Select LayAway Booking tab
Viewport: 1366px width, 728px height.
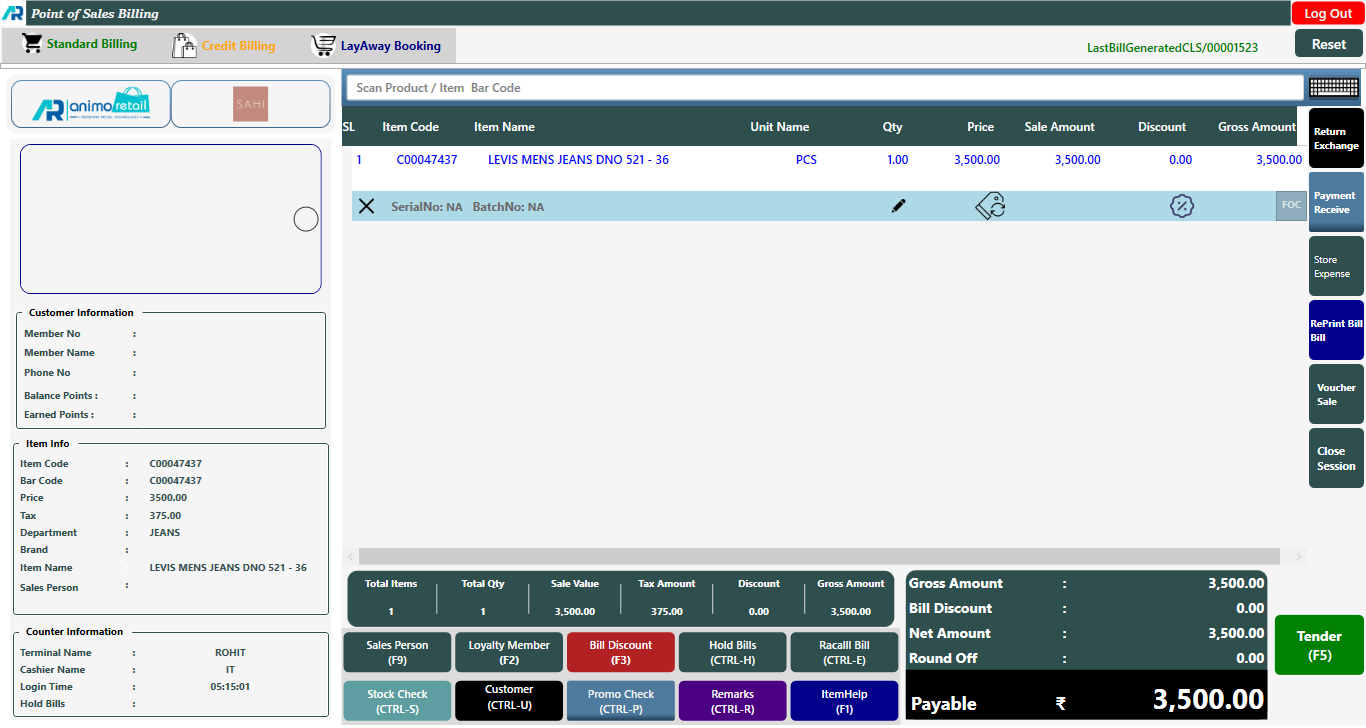pos(376,46)
